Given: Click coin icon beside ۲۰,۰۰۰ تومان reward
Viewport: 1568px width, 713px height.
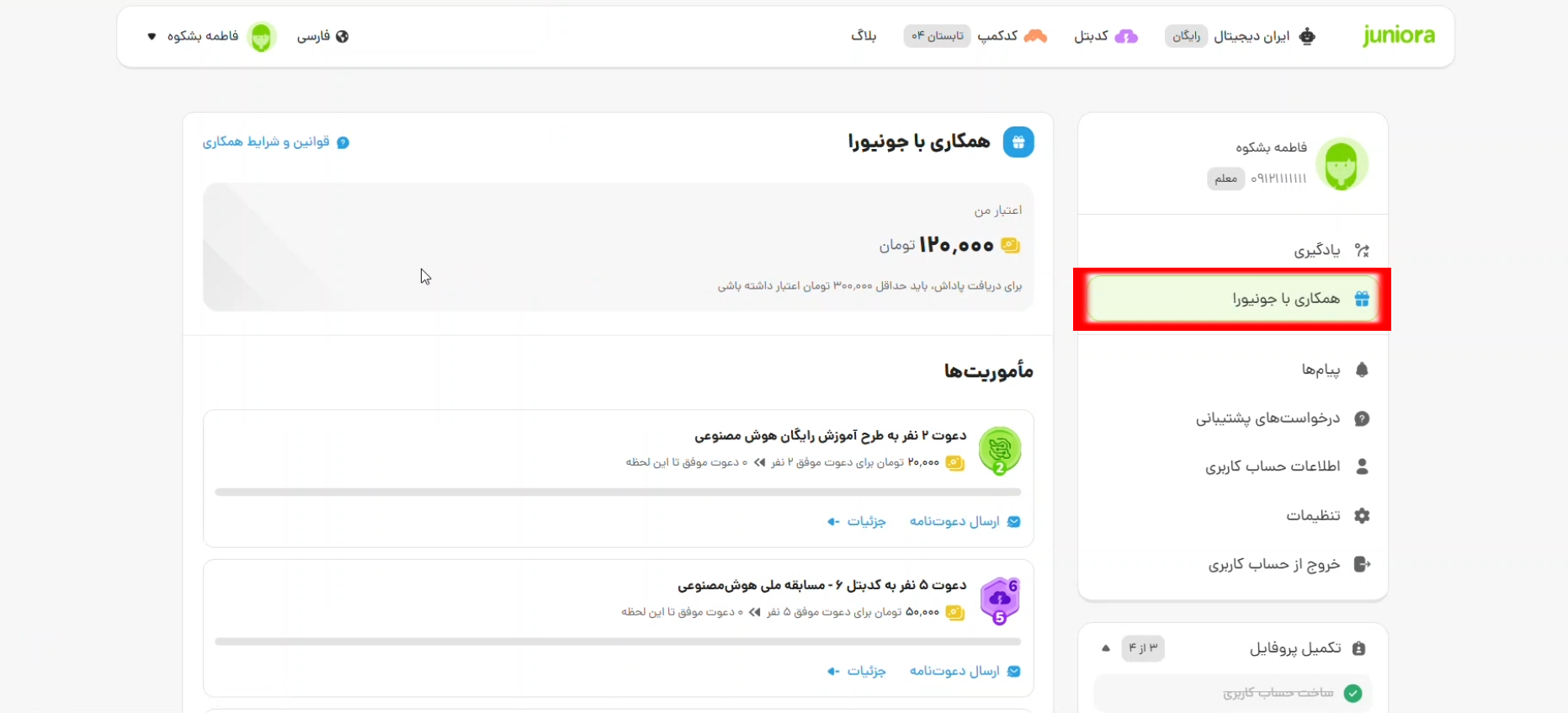Looking at the screenshot, I should [x=954, y=463].
